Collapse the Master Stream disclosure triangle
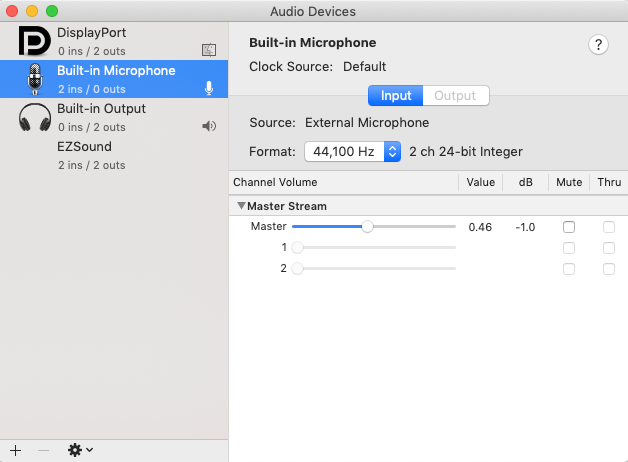Screen dimensions: 628x462 pyautogui.click(x=241, y=206)
